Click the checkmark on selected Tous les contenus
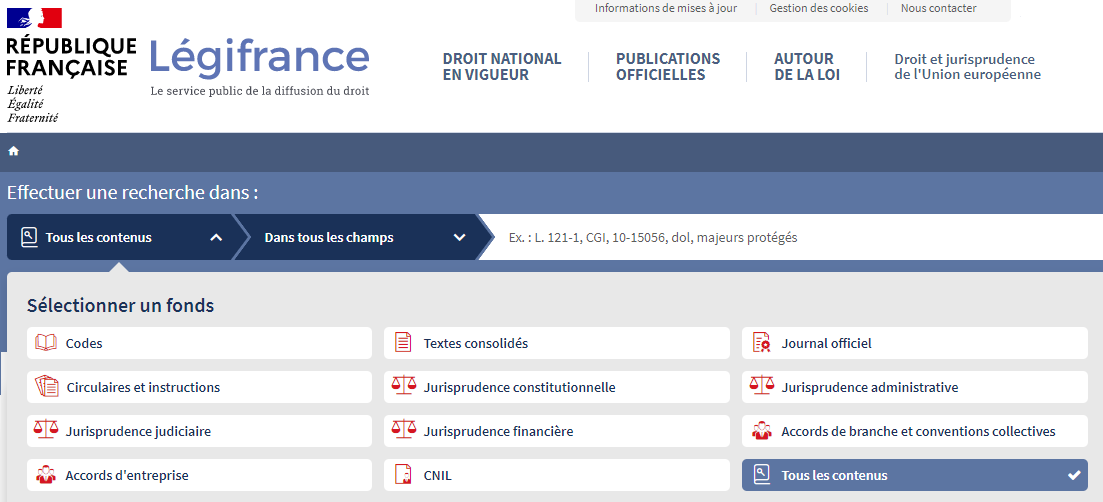 pos(1074,475)
